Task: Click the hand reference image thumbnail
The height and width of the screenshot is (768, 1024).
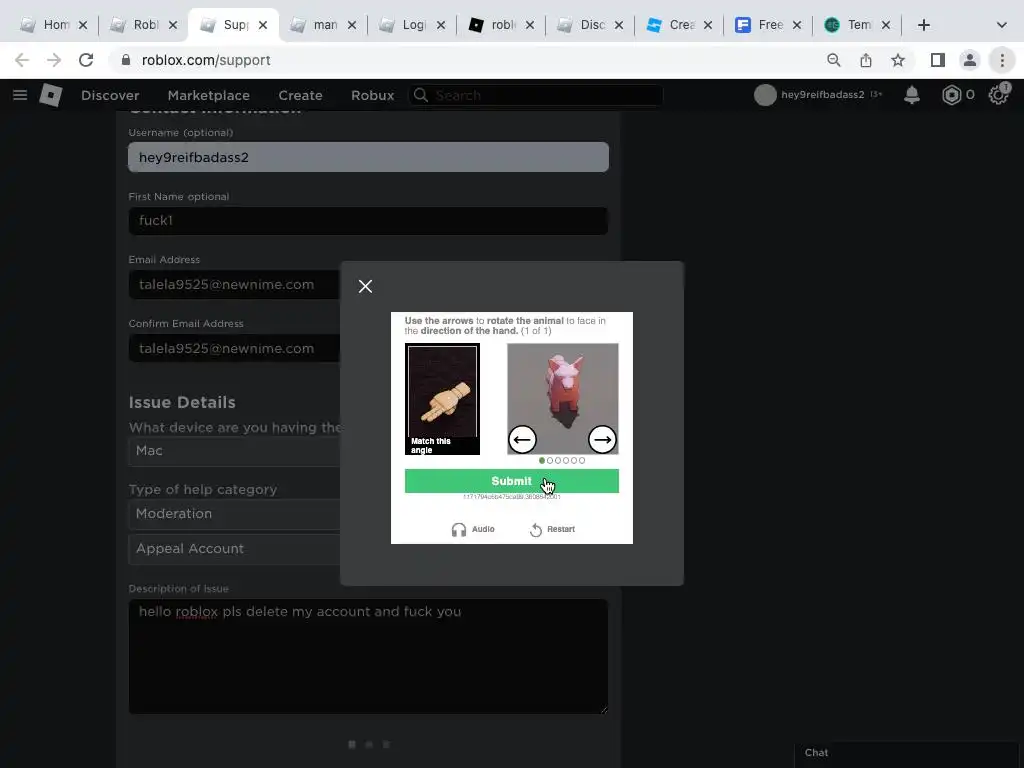Action: tap(442, 398)
